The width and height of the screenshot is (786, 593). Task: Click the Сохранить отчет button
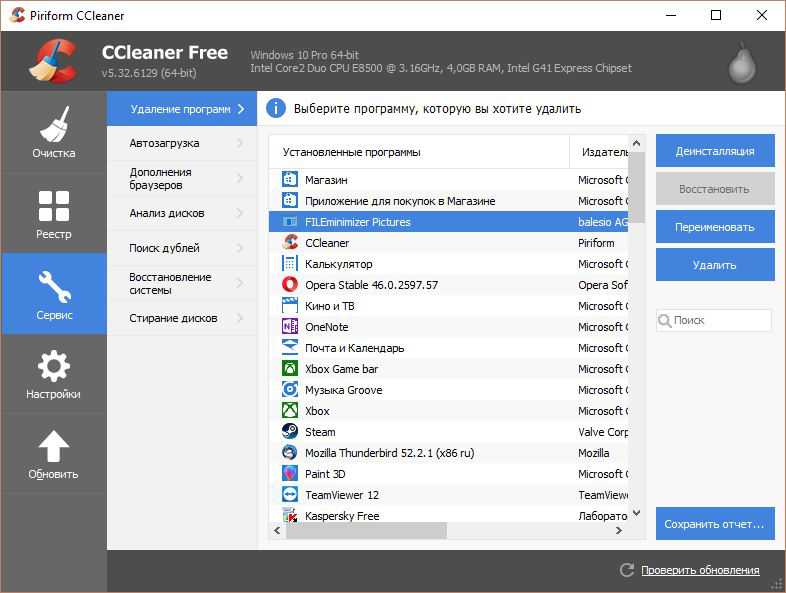coord(714,524)
